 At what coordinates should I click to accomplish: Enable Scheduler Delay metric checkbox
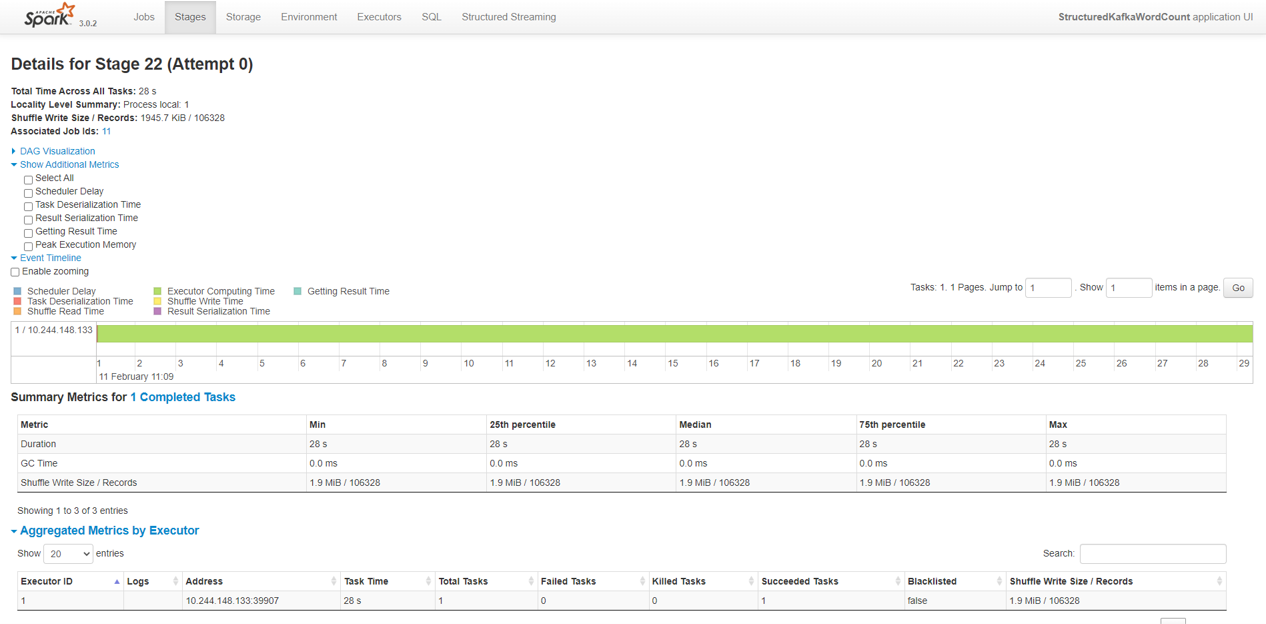[x=28, y=193]
